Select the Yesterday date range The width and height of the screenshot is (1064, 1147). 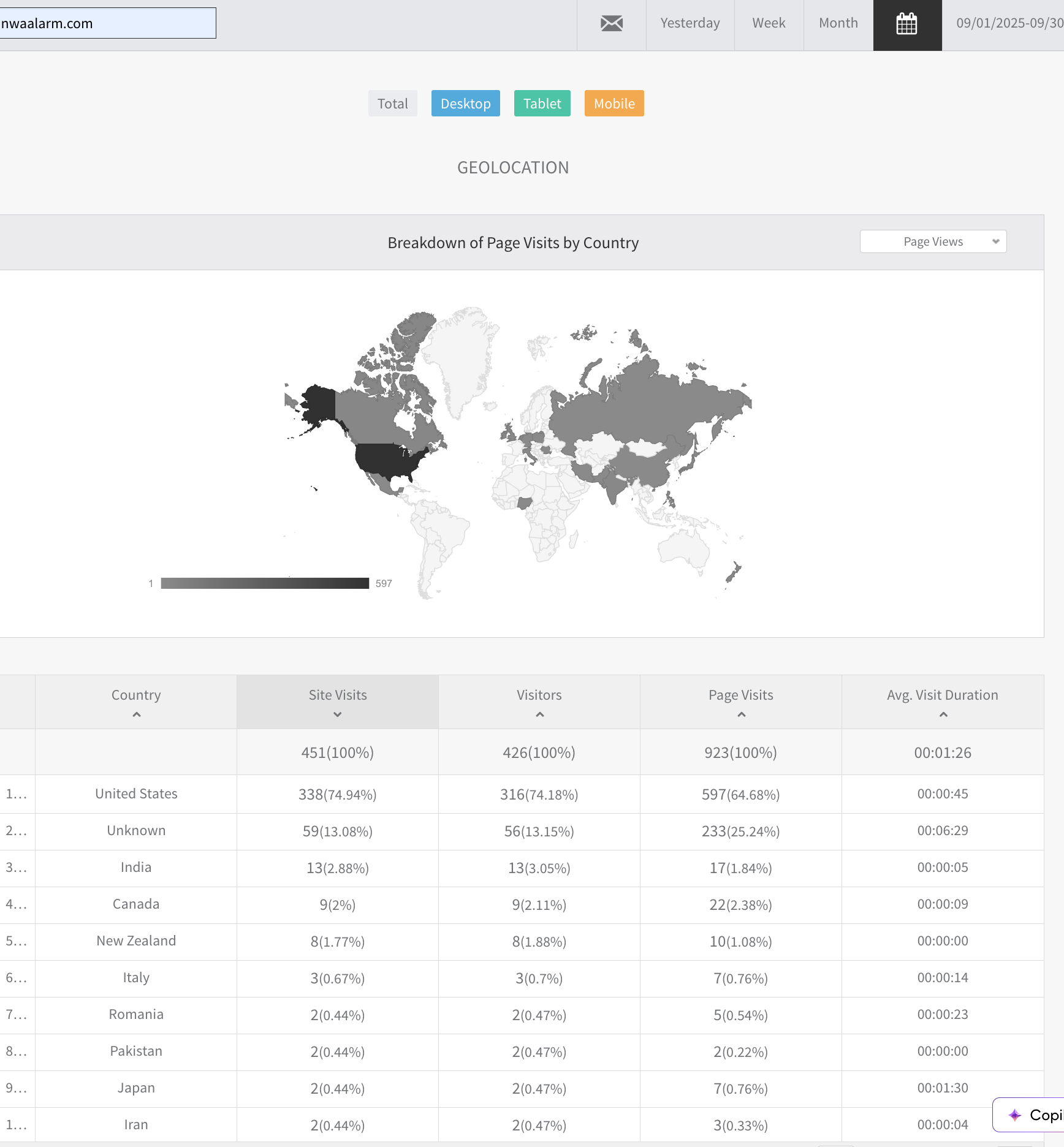[690, 23]
